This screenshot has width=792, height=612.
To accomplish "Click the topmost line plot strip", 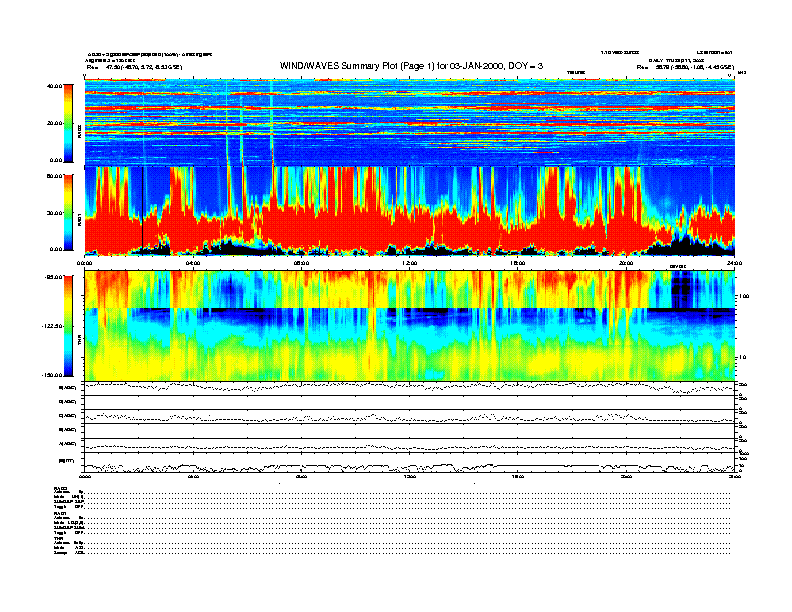I will coord(409,388).
